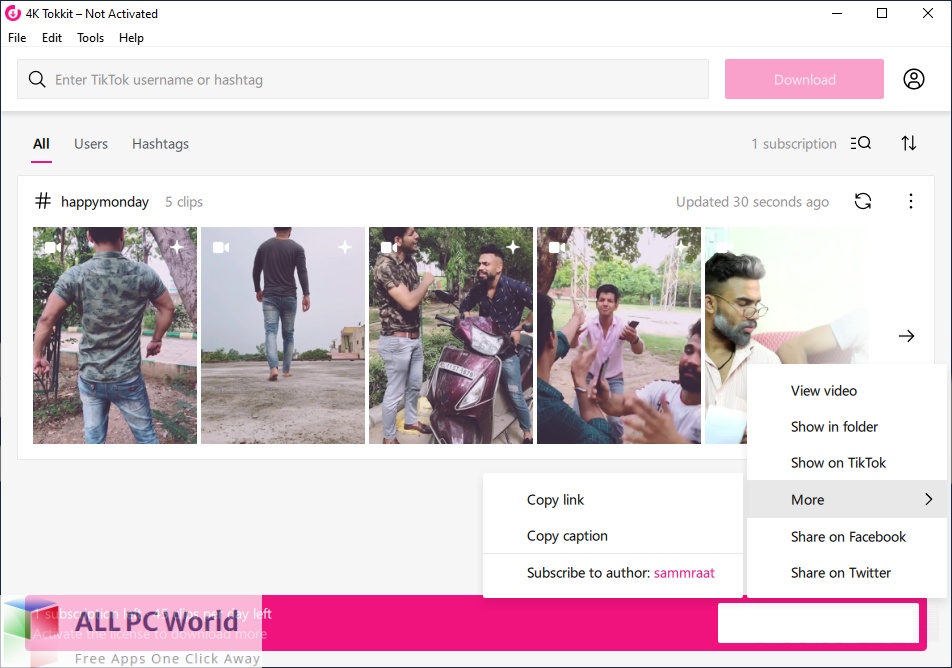Open fourth clip of man in pink shirt
The image size is (952, 668).
pos(619,335)
